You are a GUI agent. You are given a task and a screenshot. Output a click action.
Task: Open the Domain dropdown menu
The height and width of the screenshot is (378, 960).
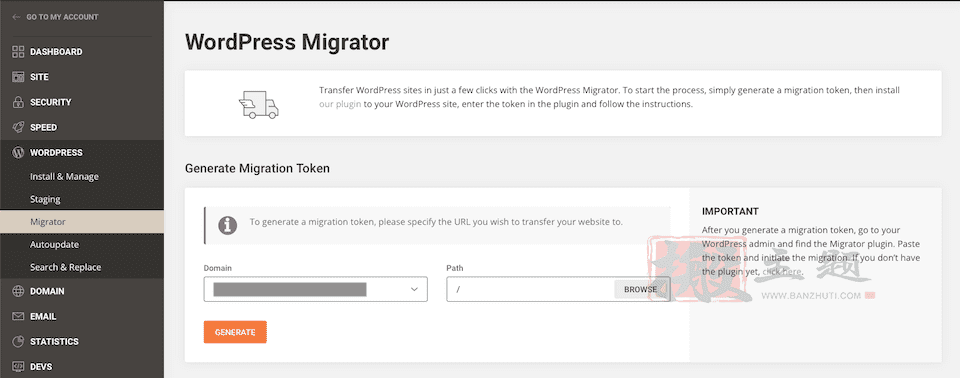coord(315,289)
